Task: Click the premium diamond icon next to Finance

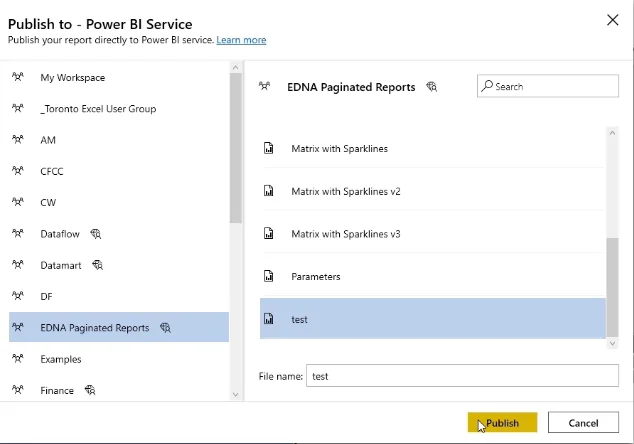Action: coord(90,390)
